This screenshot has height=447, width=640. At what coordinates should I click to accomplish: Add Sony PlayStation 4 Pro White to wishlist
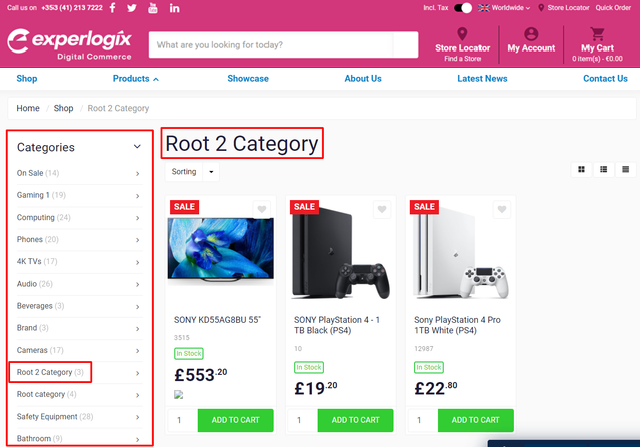pyautogui.click(x=504, y=210)
